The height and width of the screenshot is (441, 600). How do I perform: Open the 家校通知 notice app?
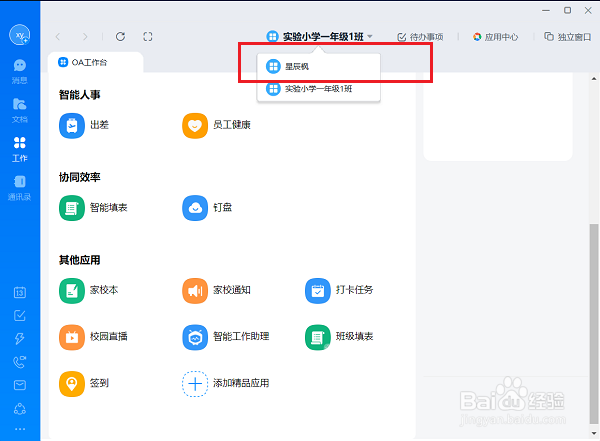coord(217,291)
